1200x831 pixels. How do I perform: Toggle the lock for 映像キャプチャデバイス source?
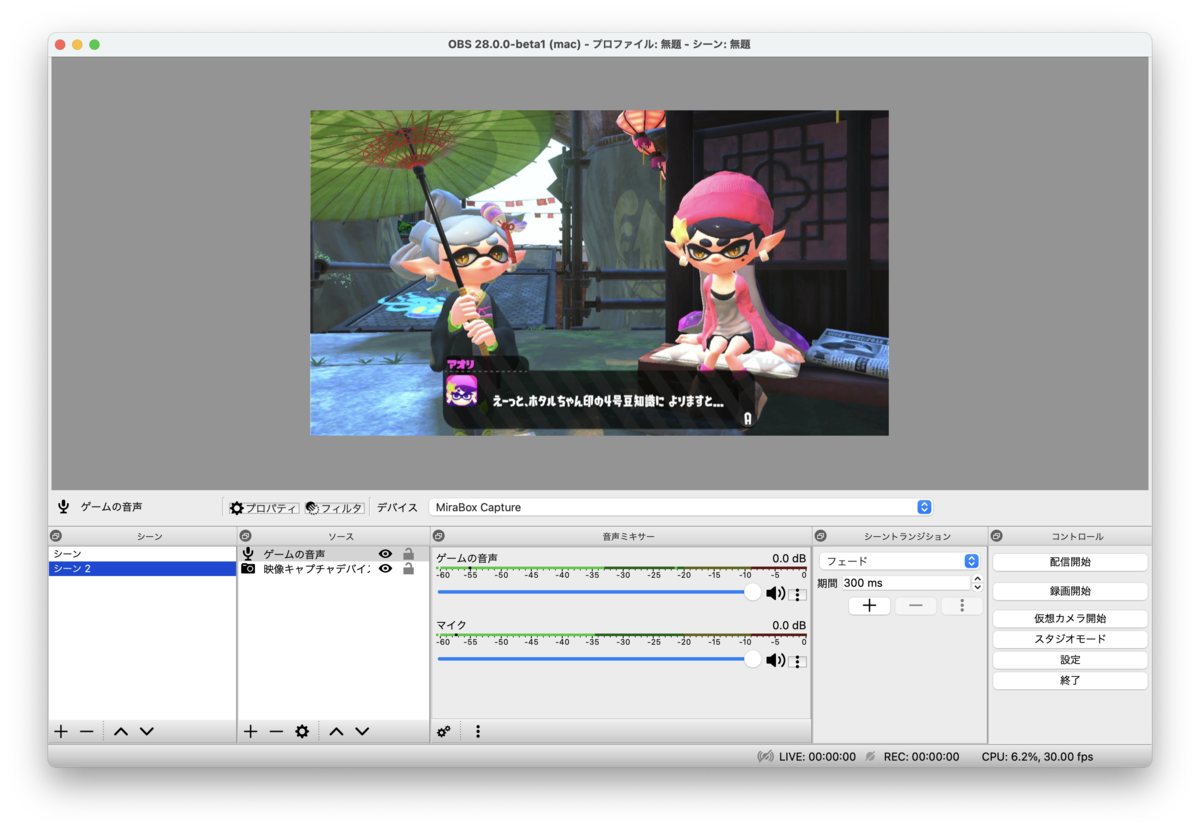click(408, 569)
